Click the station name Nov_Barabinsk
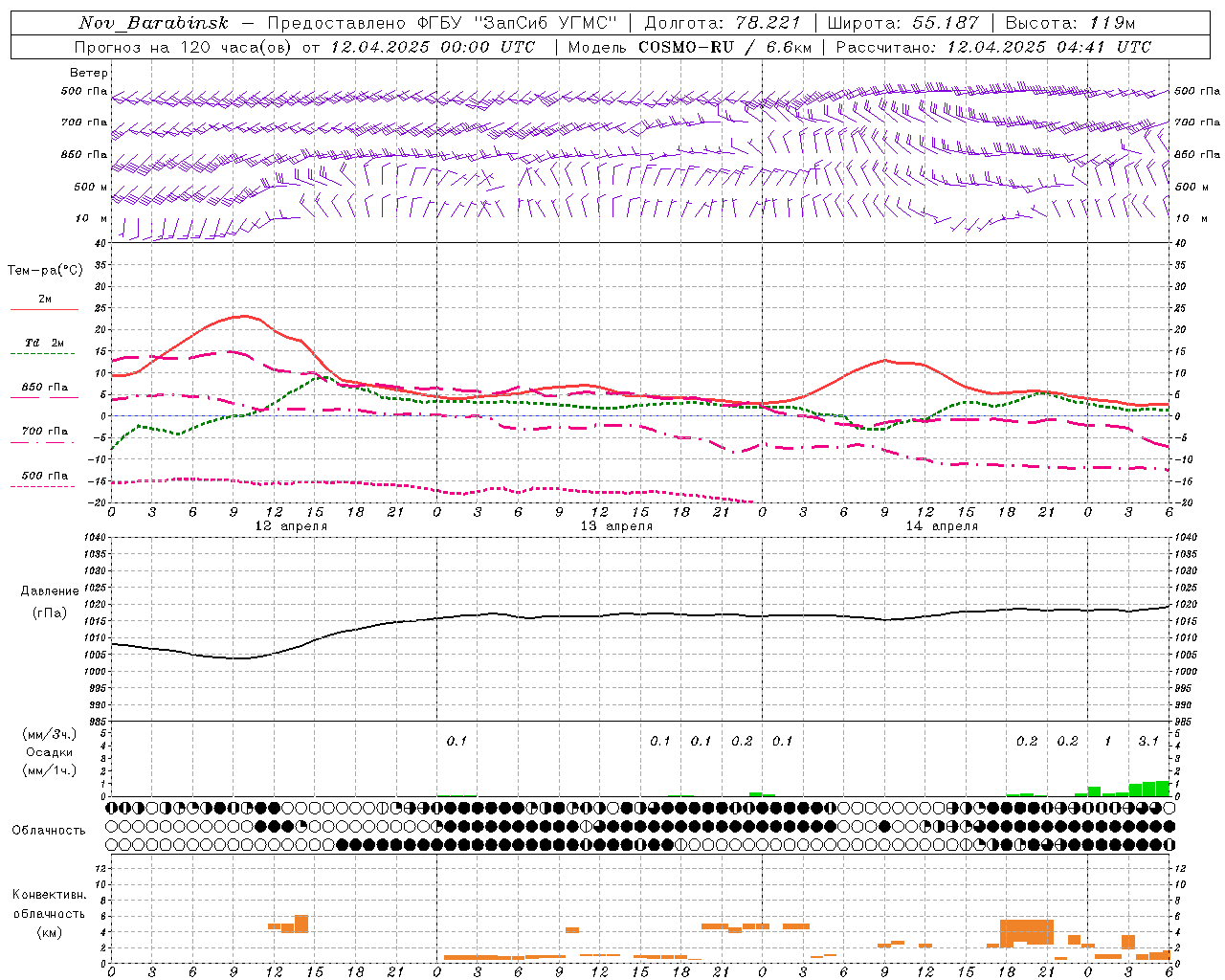1225x980 pixels. [x=154, y=23]
